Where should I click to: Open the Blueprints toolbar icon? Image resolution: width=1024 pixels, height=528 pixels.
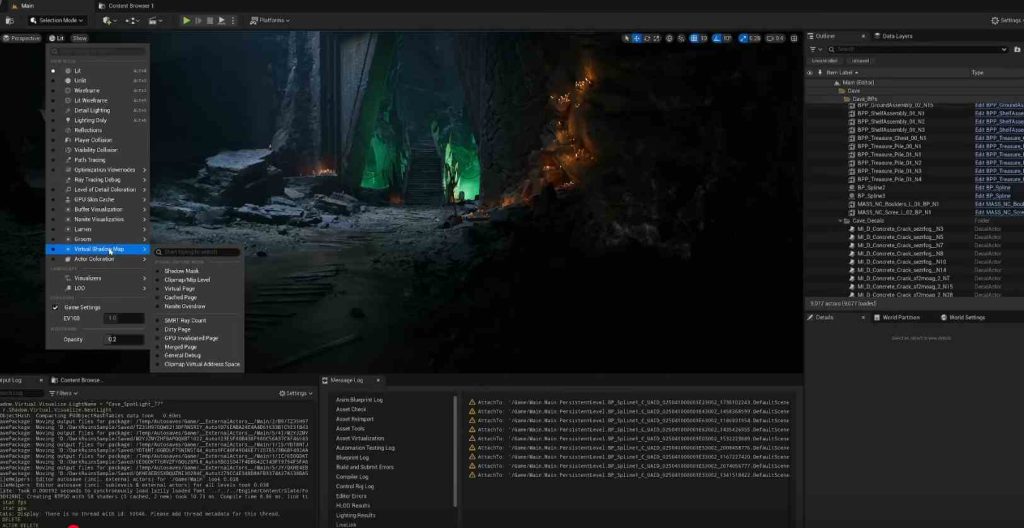pos(133,20)
